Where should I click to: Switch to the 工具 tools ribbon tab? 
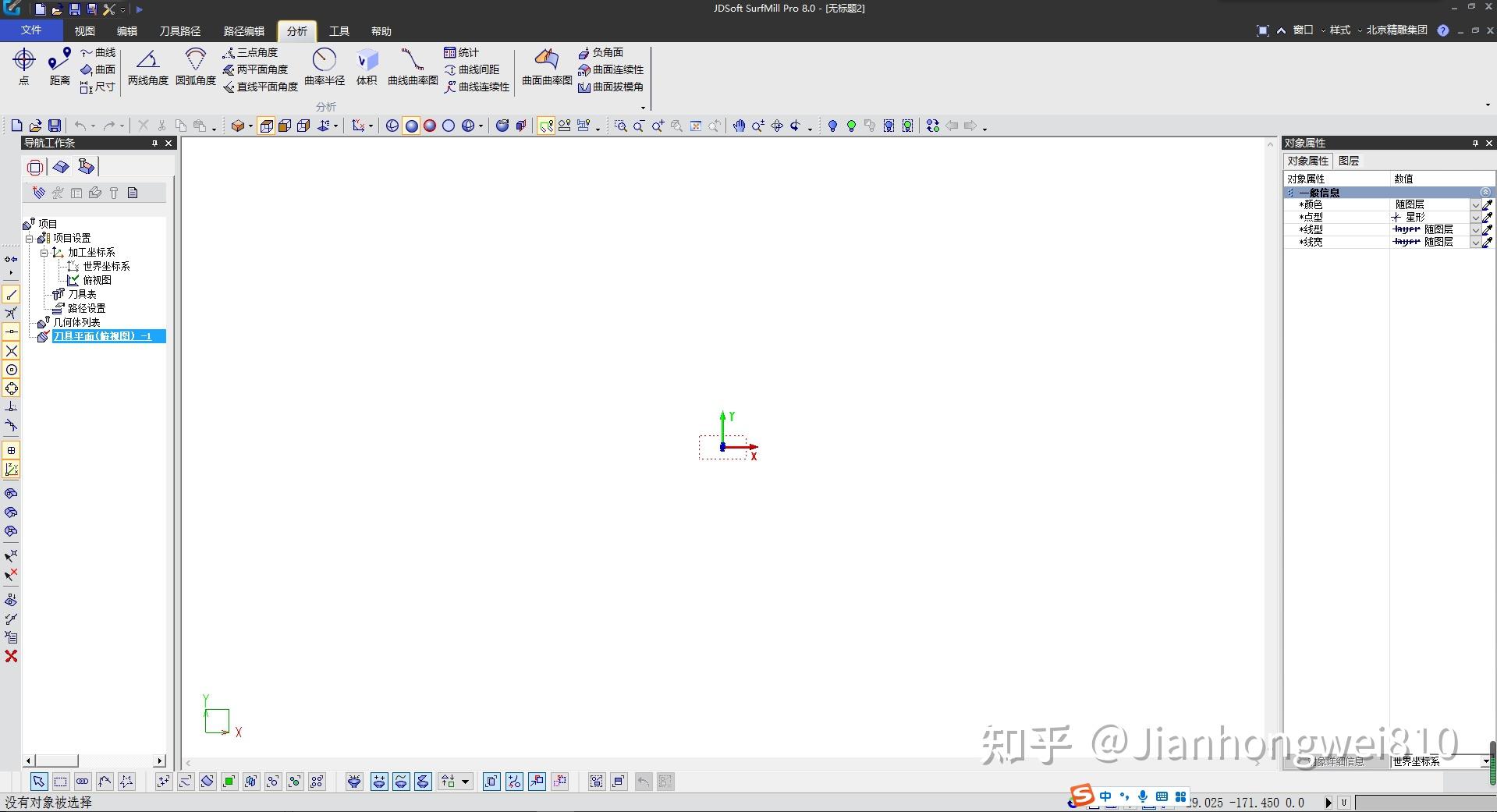pyautogui.click(x=339, y=31)
